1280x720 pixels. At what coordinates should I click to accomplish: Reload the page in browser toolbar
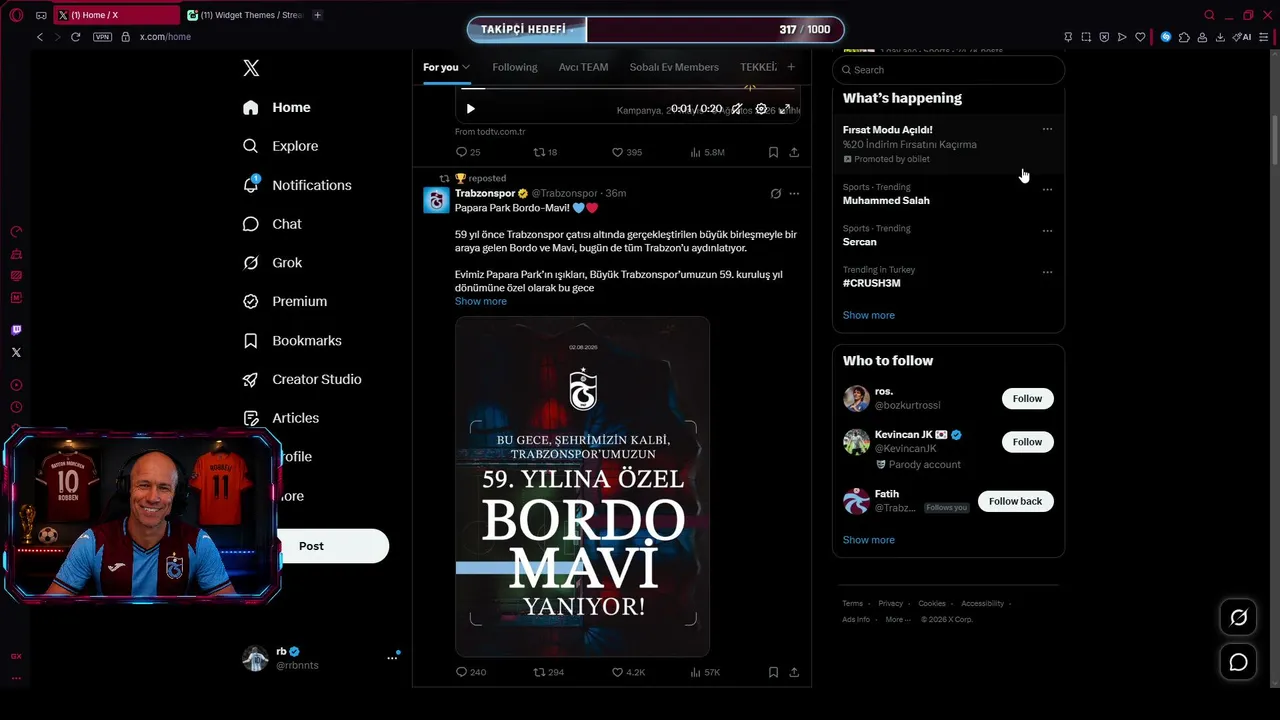pos(75,37)
